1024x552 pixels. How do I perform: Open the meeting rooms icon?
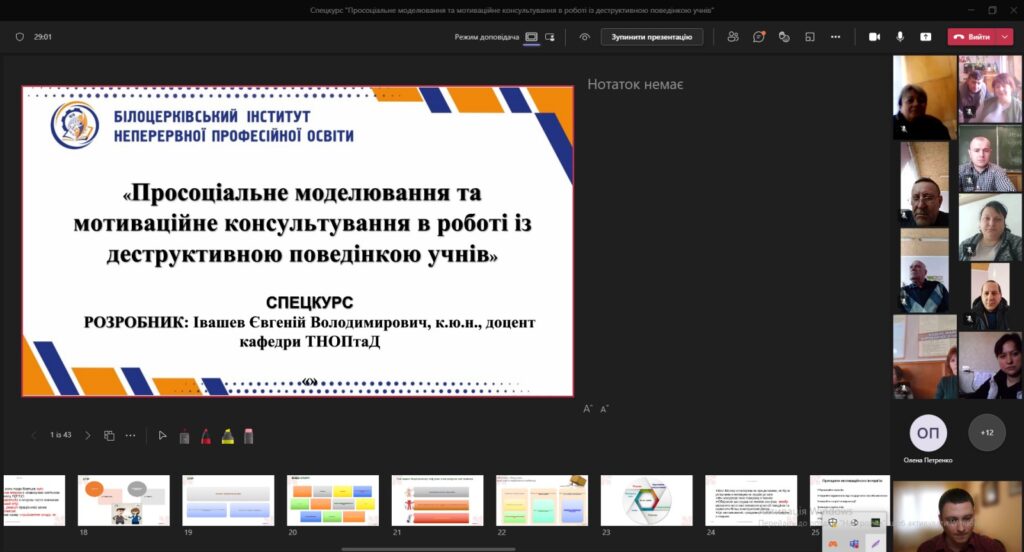click(x=810, y=37)
